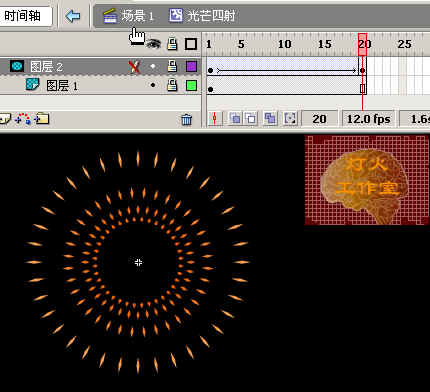Turn on Edit Multiple Frames
Screen dimensions: 430x392
point(270,119)
